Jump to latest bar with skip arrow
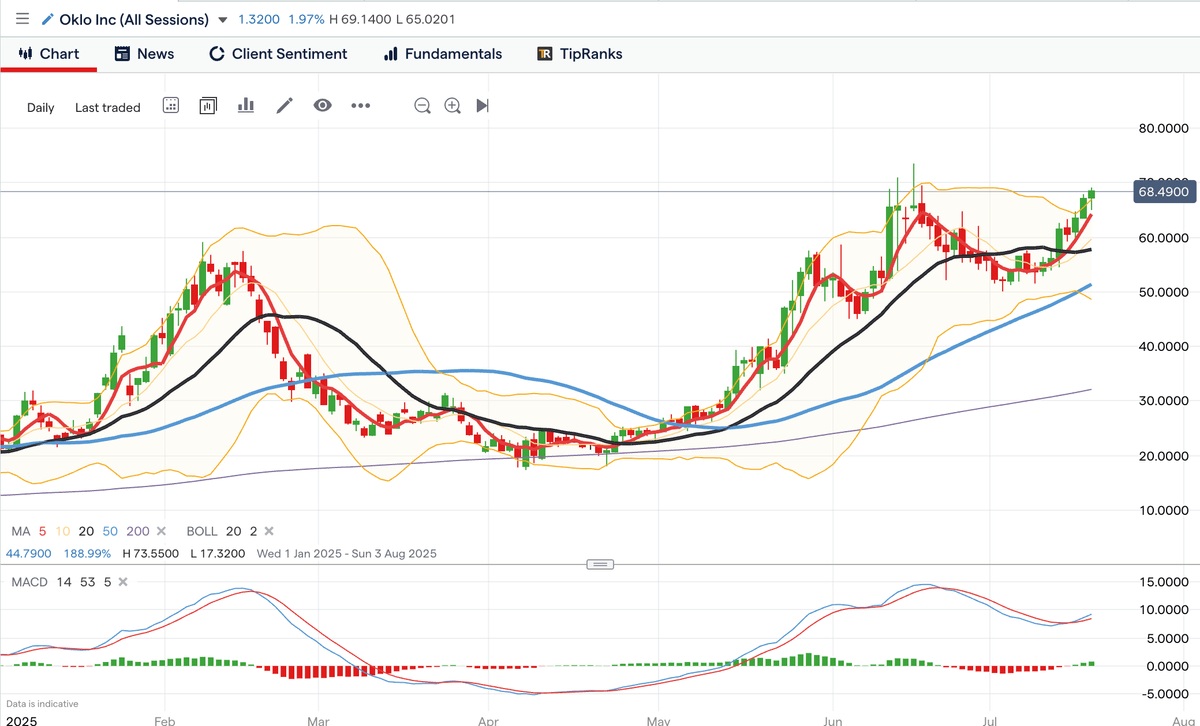 click(x=482, y=105)
